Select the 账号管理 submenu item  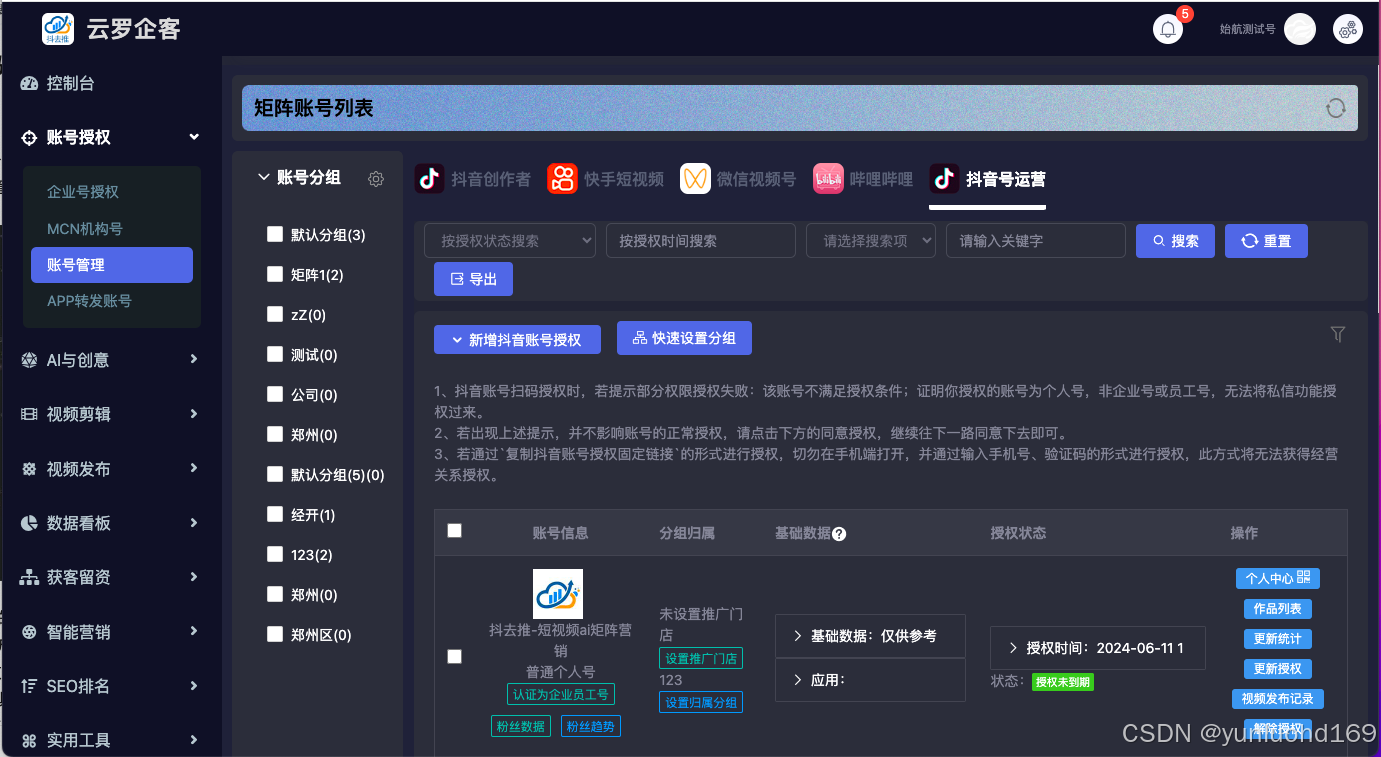click(112, 265)
